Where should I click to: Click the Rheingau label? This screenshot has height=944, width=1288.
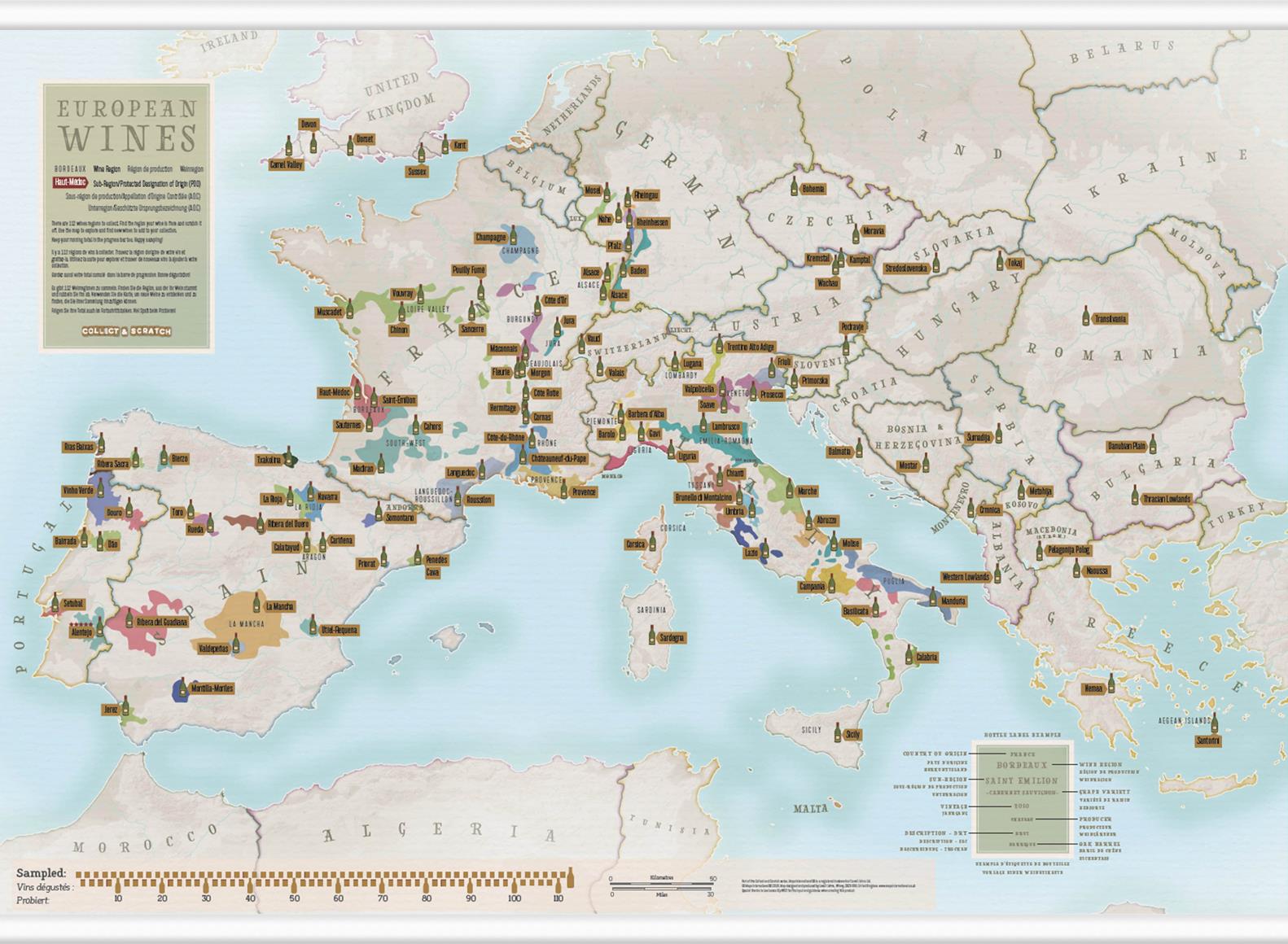[x=646, y=195]
